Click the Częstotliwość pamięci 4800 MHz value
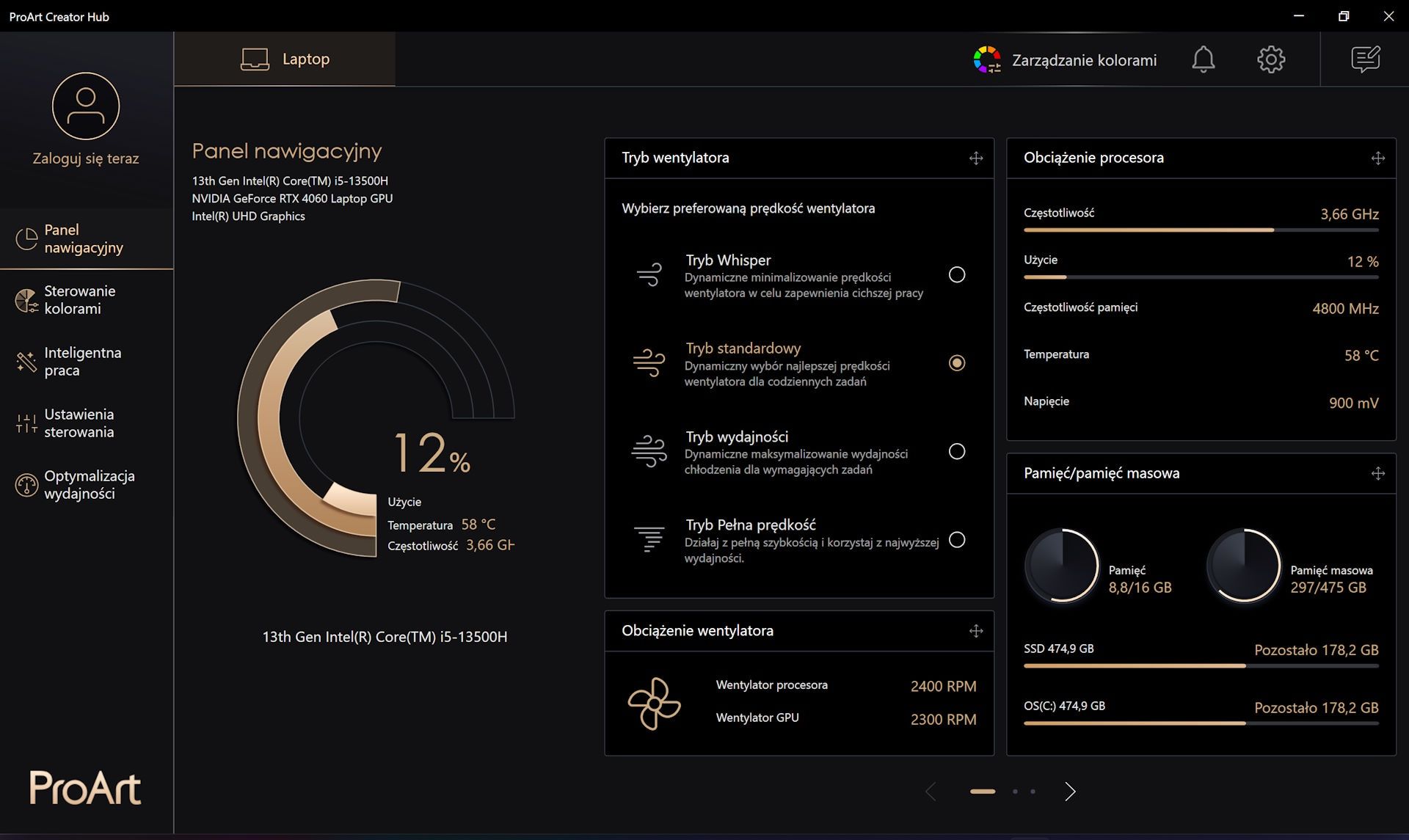 pyautogui.click(x=1345, y=309)
